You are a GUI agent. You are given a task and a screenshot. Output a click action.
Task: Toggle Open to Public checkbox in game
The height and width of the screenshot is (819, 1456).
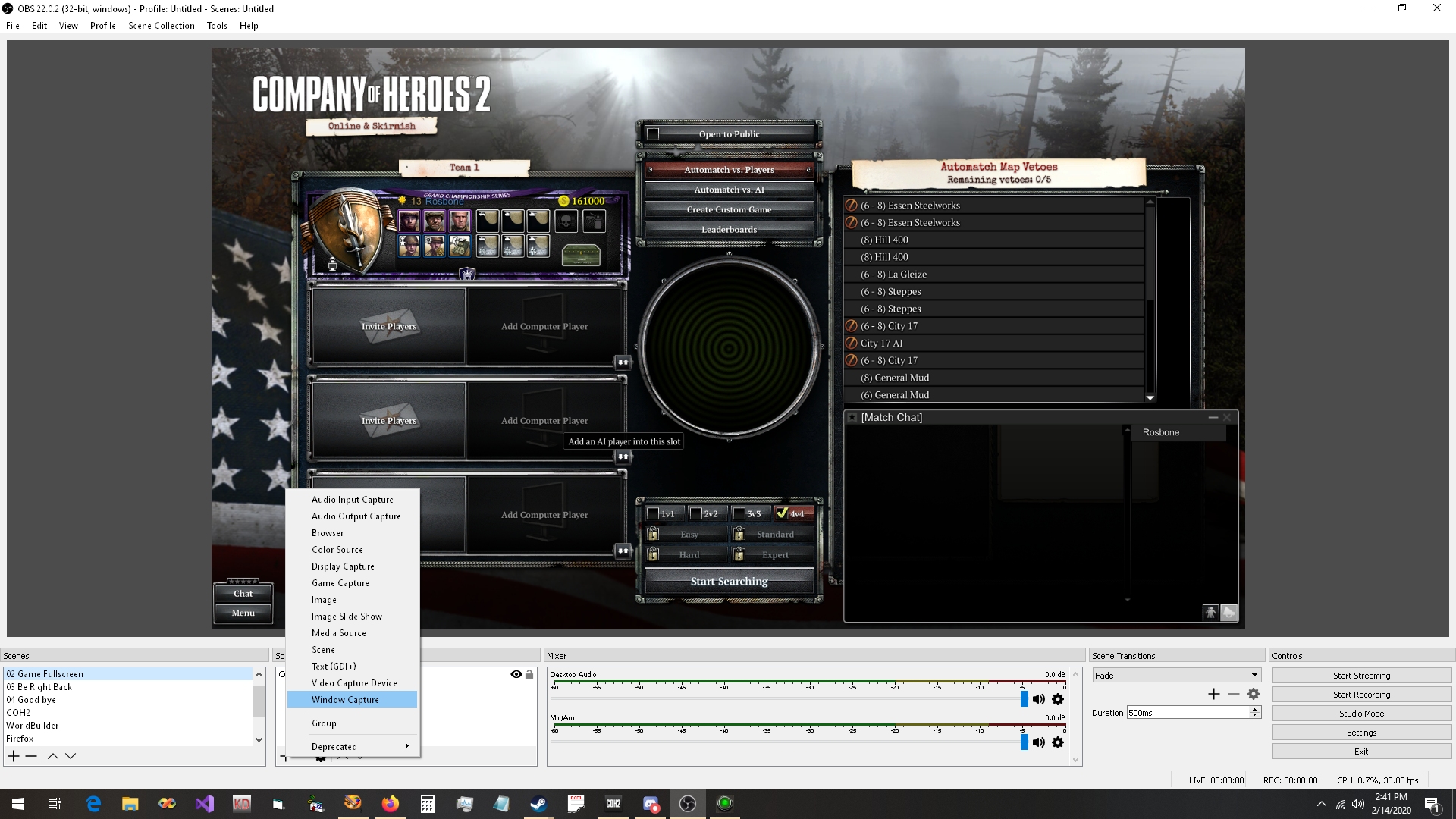point(653,134)
